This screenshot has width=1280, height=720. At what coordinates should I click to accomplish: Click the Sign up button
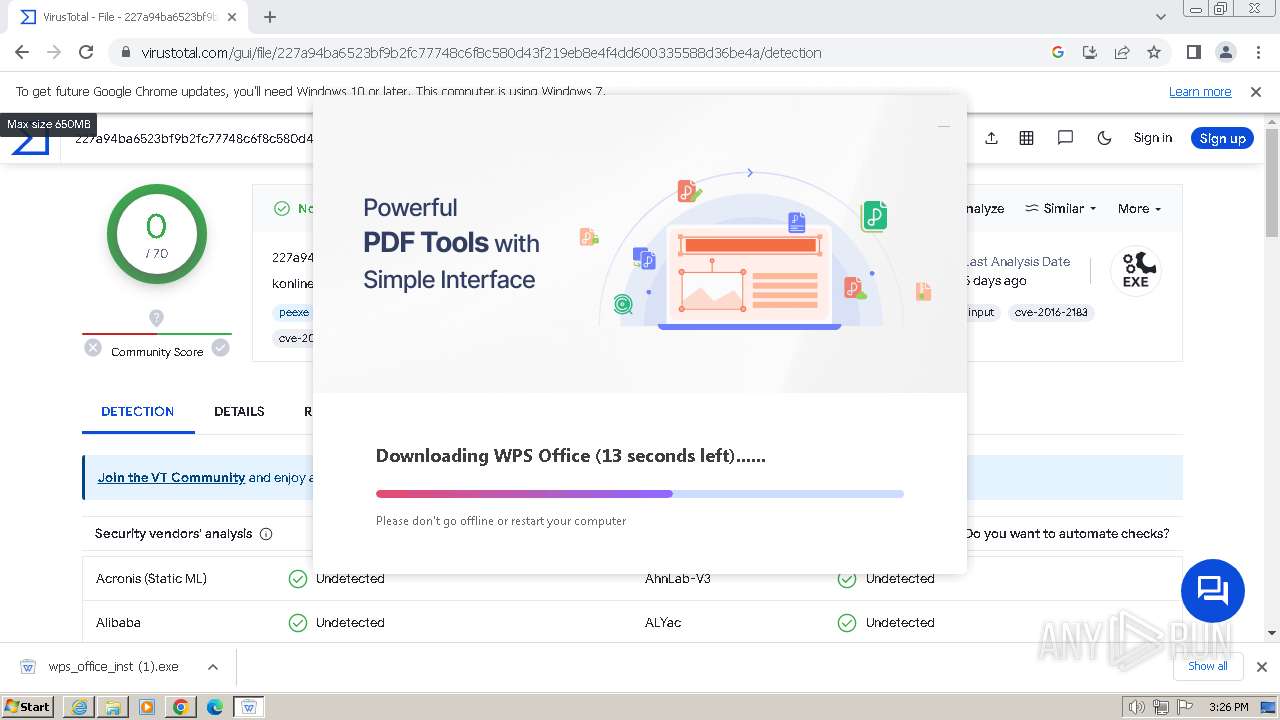pyautogui.click(x=1222, y=138)
